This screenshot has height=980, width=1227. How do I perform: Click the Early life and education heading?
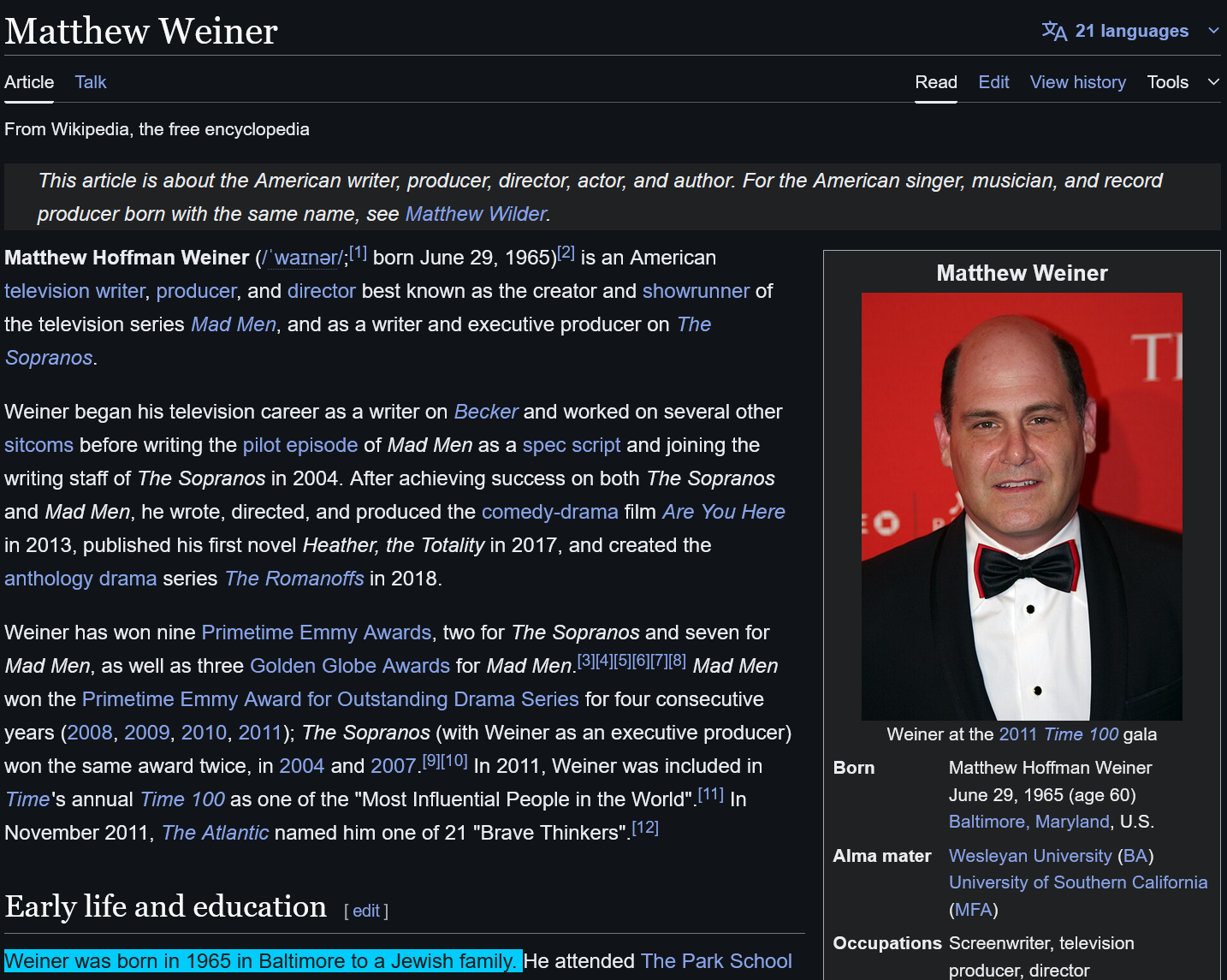[166, 906]
